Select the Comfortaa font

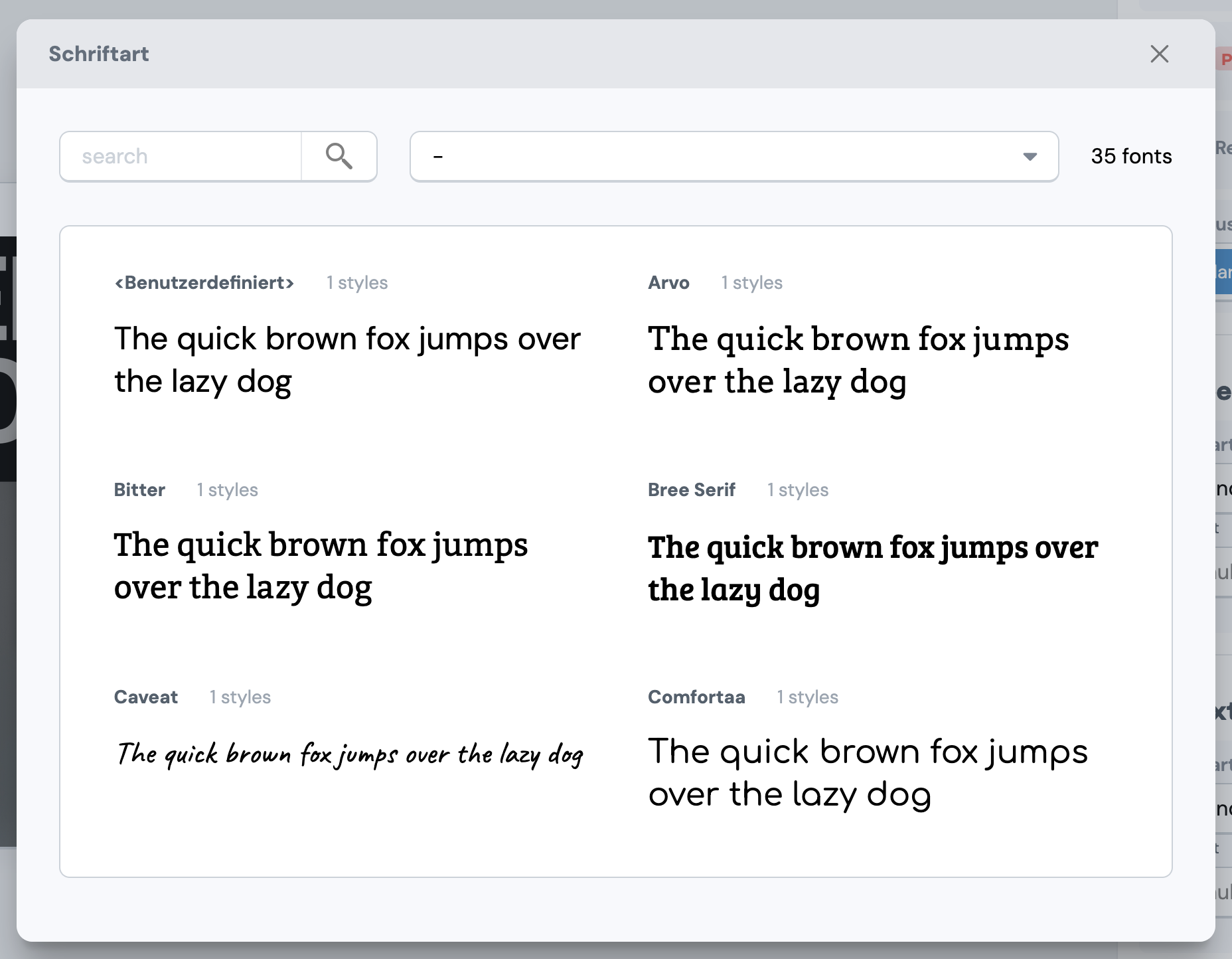coord(697,697)
